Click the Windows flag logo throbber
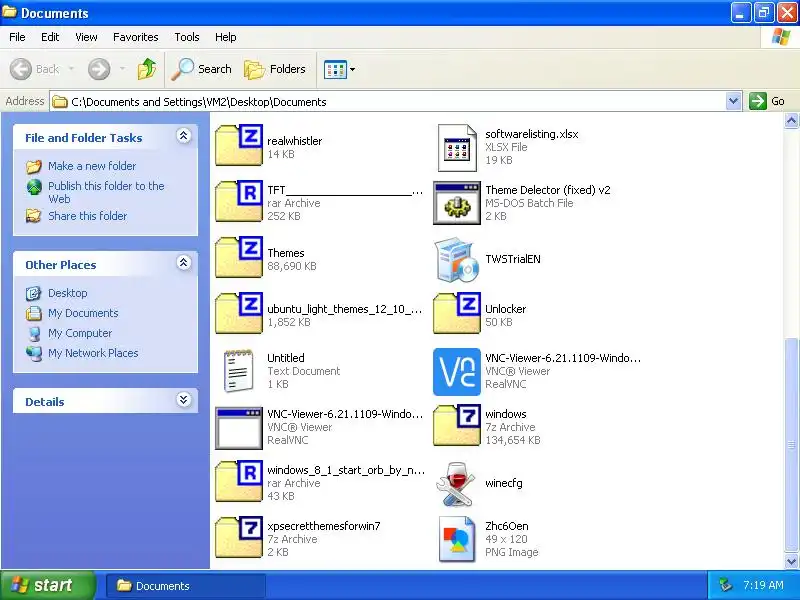The height and width of the screenshot is (600, 800). tap(780, 37)
